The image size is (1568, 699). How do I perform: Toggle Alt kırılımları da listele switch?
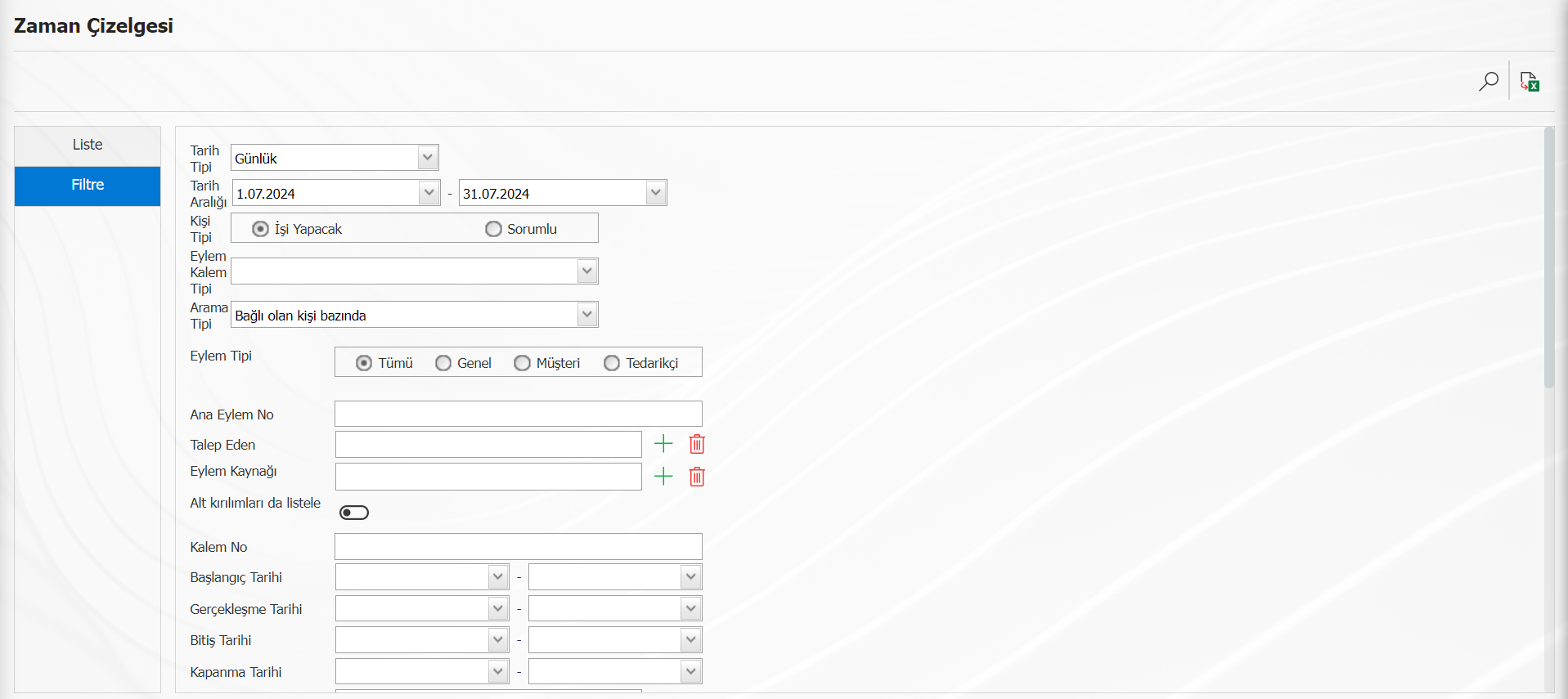354,513
